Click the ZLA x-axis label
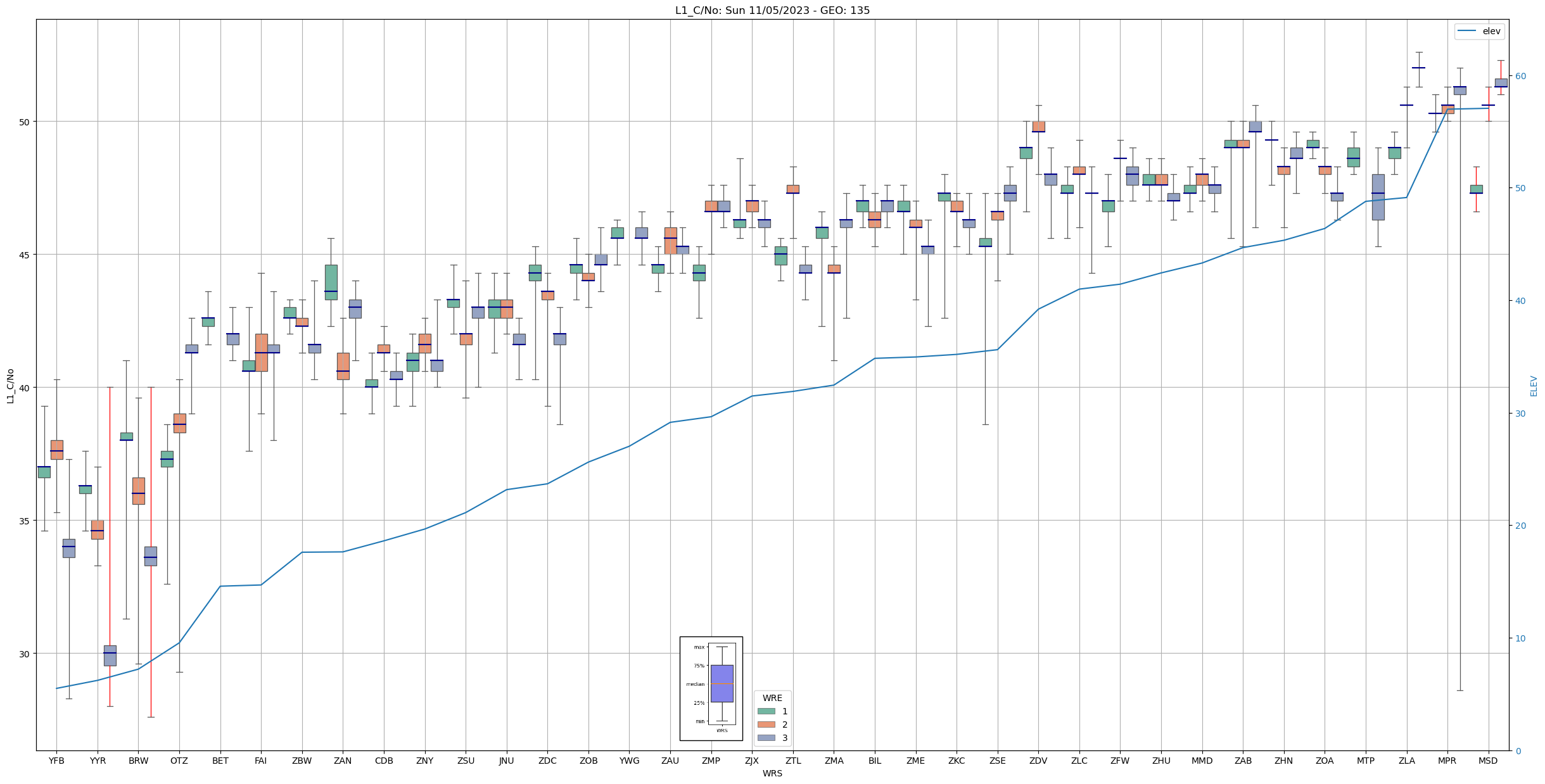The height and width of the screenshot is (784, 1545). [x=1407, y=761]
